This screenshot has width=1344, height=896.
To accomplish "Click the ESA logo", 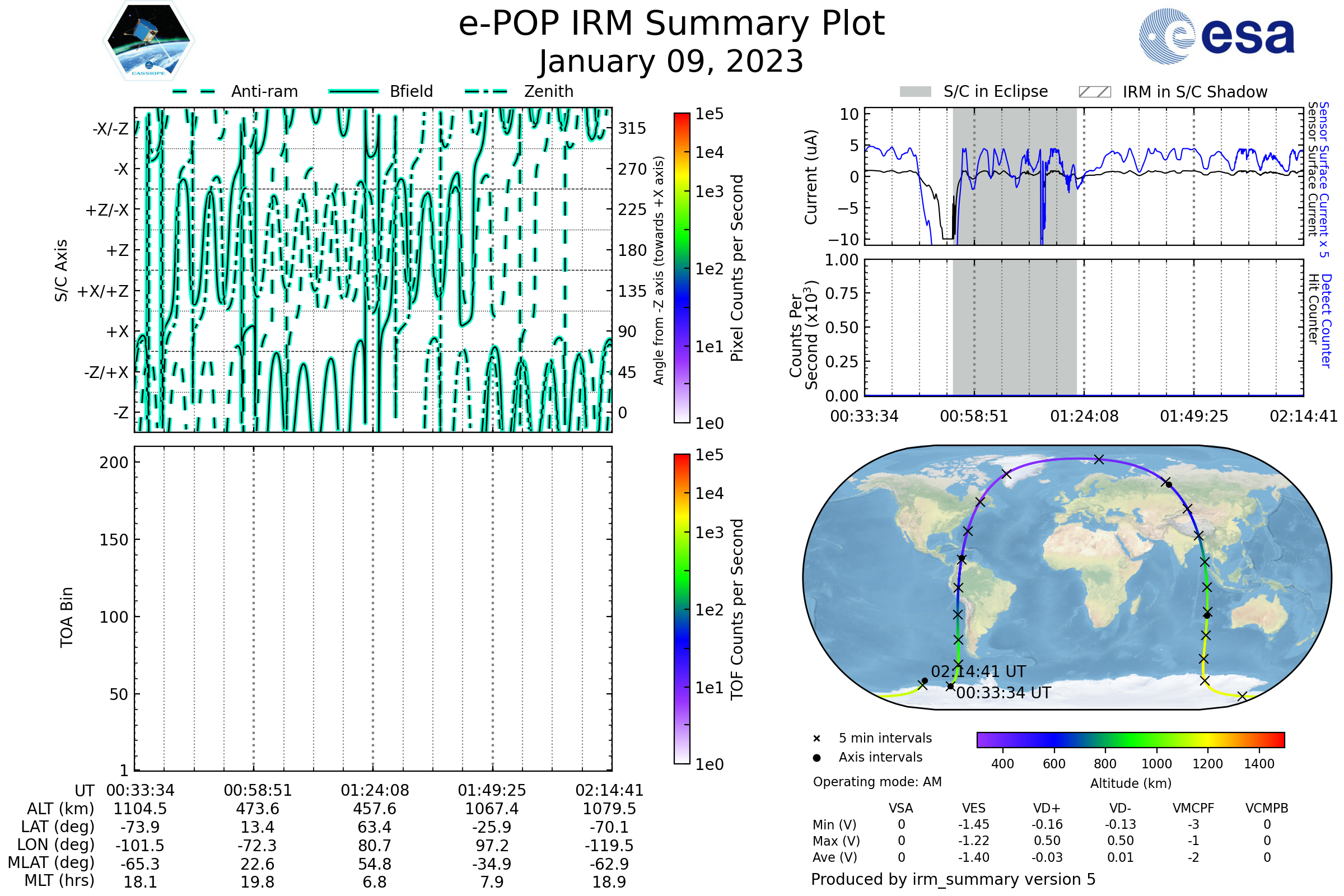I will [x=1216, y=35].
